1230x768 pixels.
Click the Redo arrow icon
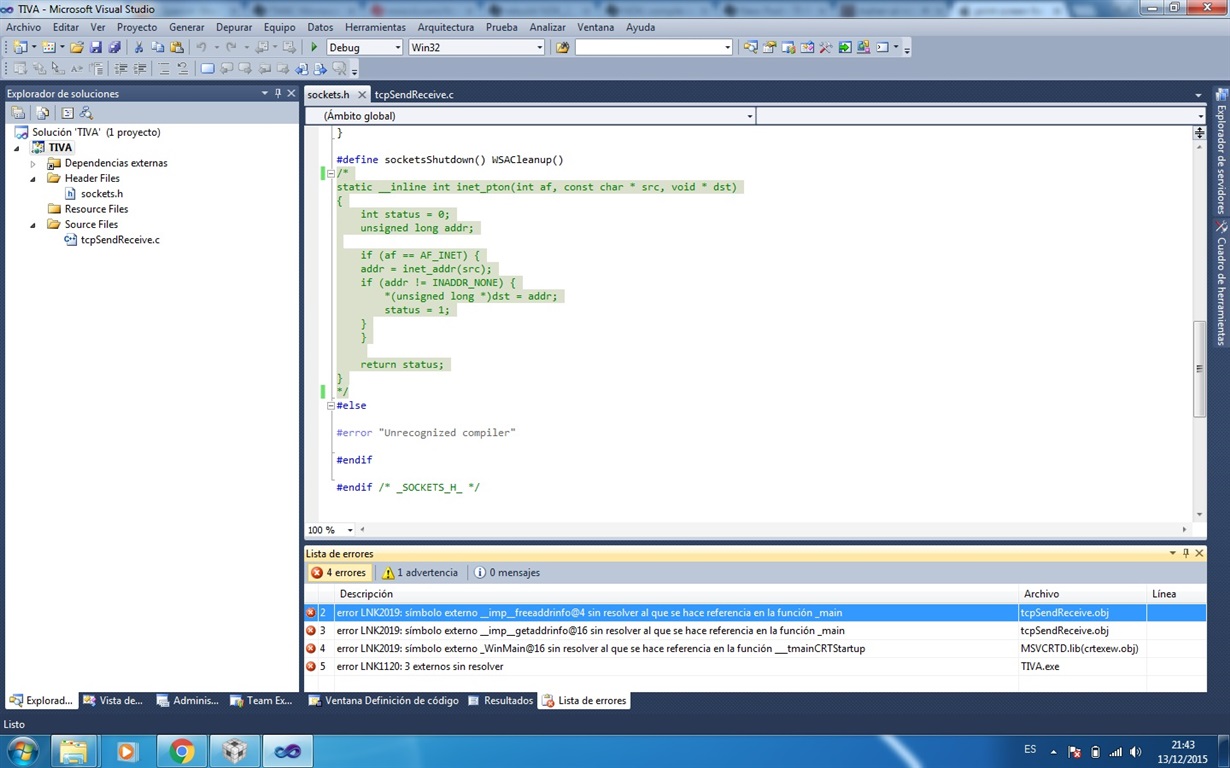tap(231, 47)
